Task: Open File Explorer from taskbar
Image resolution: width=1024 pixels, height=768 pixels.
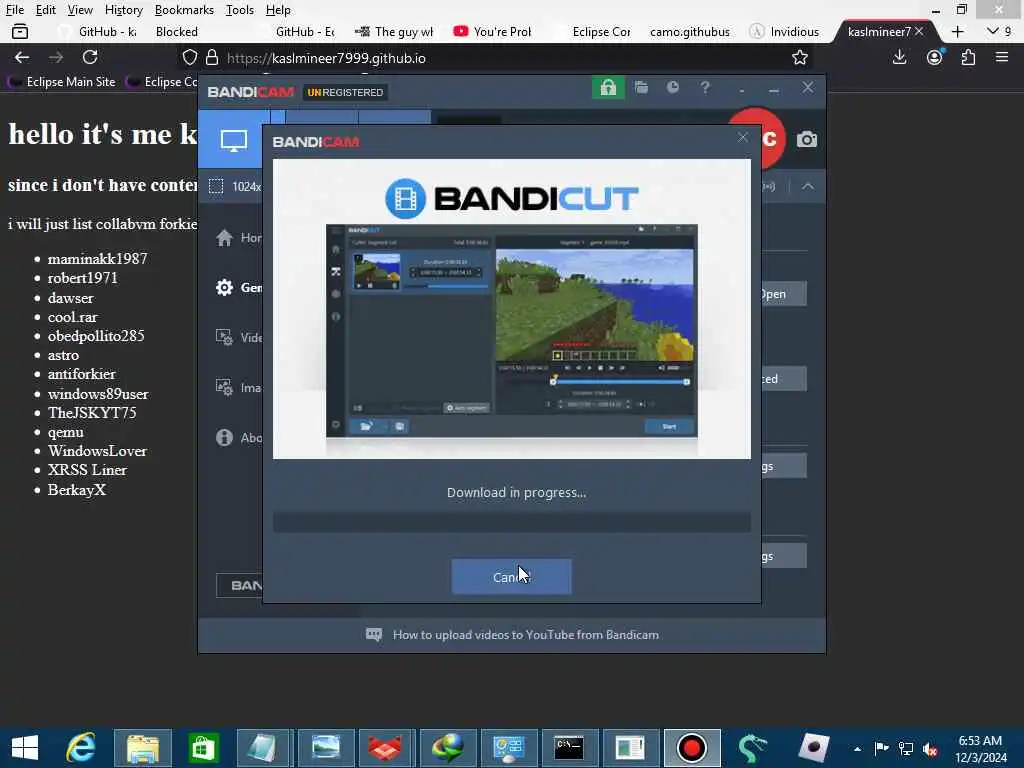Action: [142, 748]
